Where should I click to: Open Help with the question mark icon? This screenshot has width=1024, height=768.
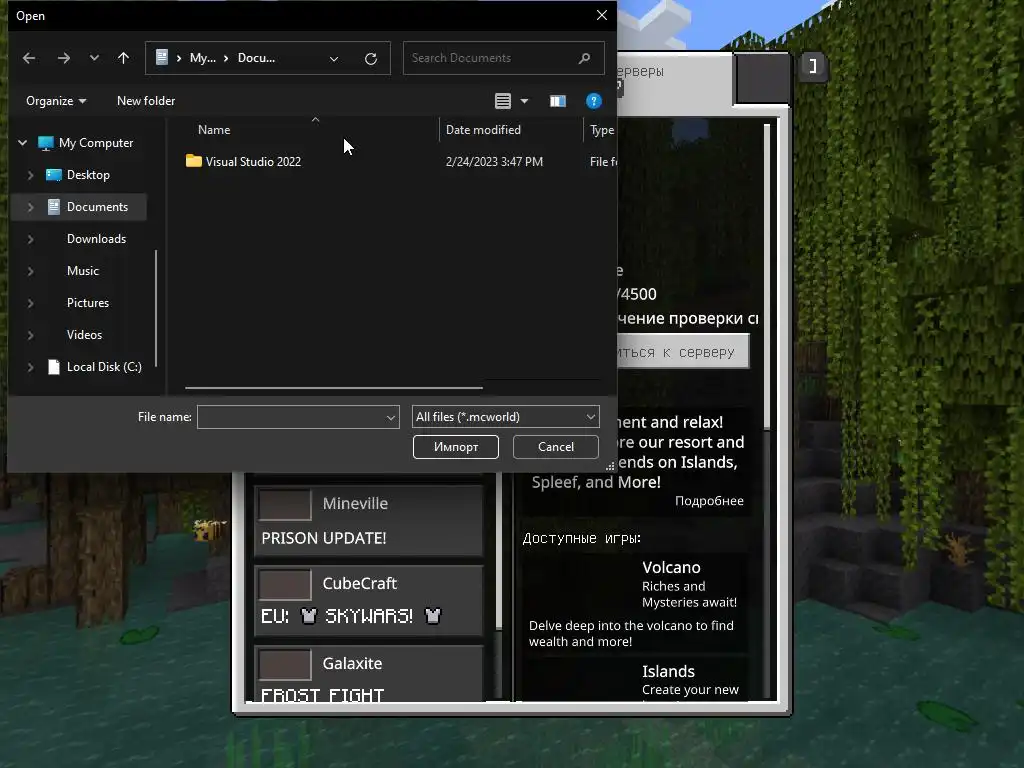(x=594, y=101)
